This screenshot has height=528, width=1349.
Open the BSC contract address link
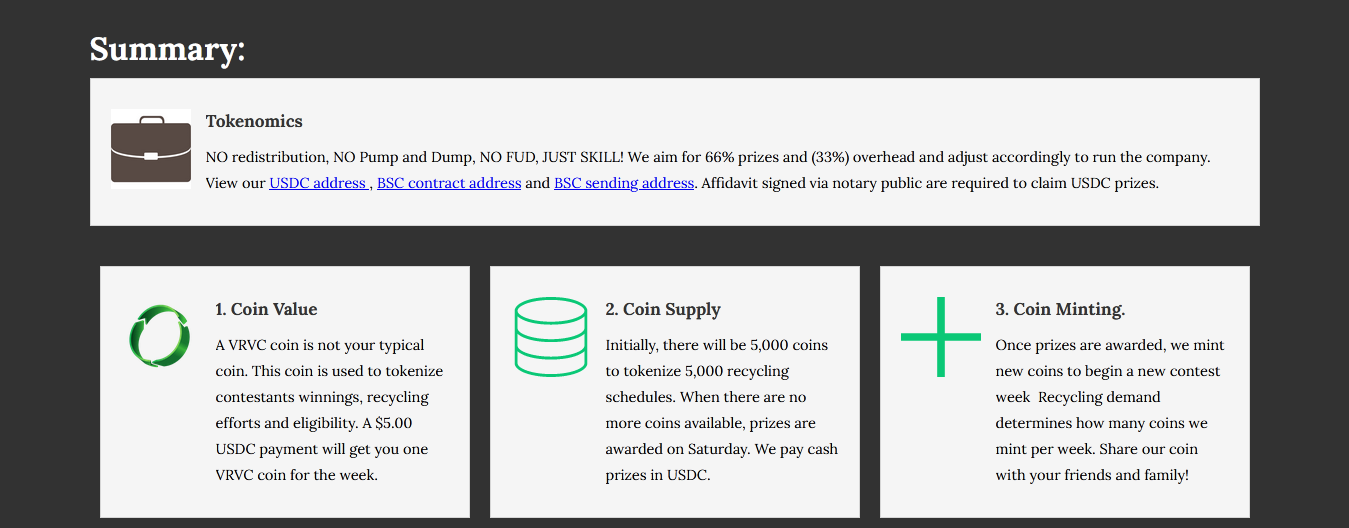(x=449, y=183)
